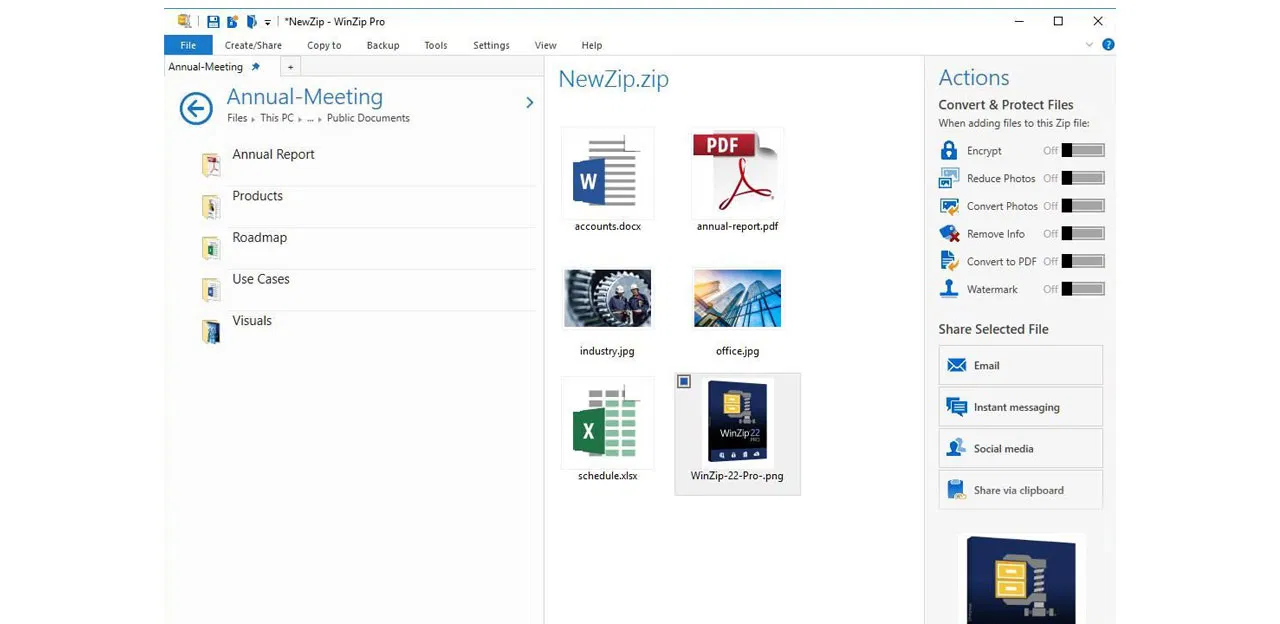Click the pin icon on Annual-Meeting tab
The height and width of the screenshot is (624, 1280).
coord(256,67)
